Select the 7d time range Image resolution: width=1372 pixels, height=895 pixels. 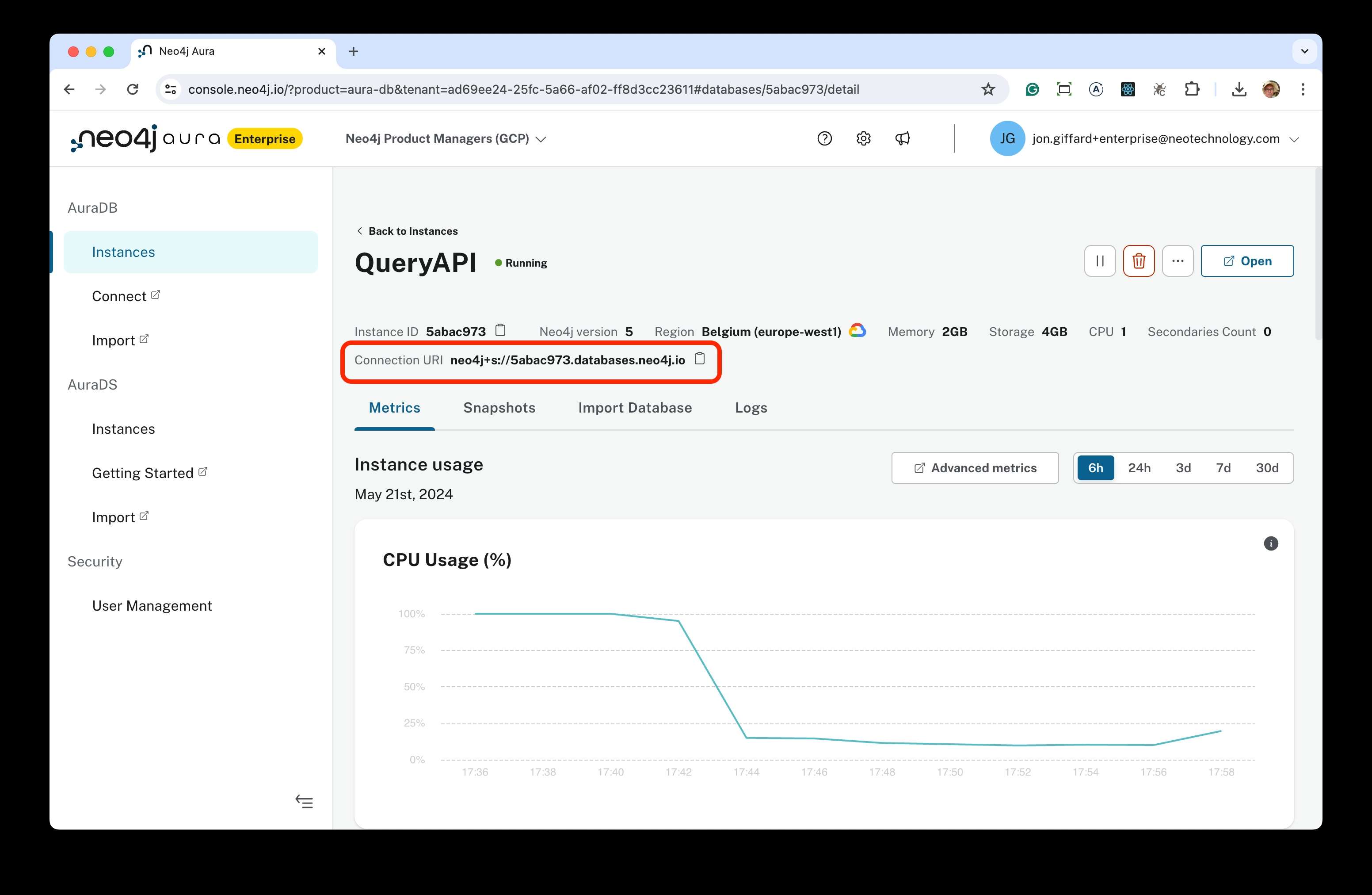click(1223, 468)
